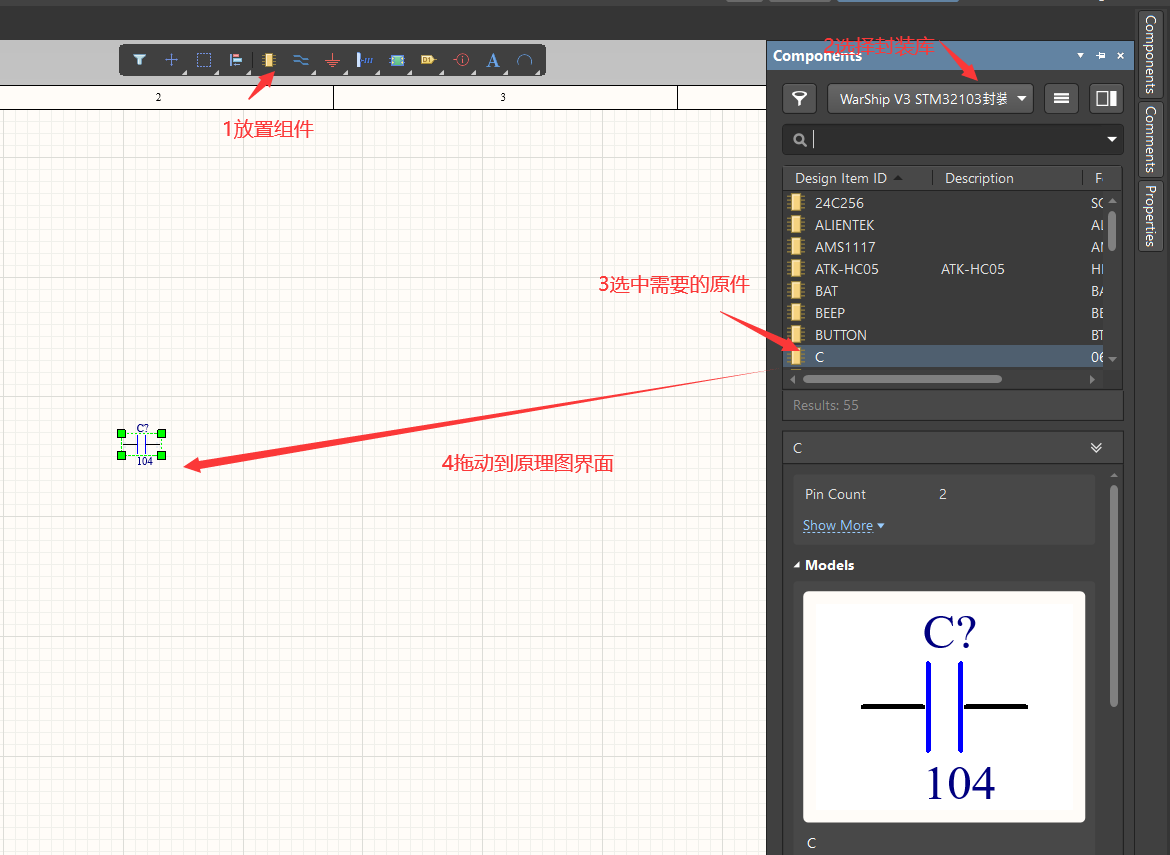Open the align objects tool
This screenshot has height=855, width=1170.
(x=236, y=60)
